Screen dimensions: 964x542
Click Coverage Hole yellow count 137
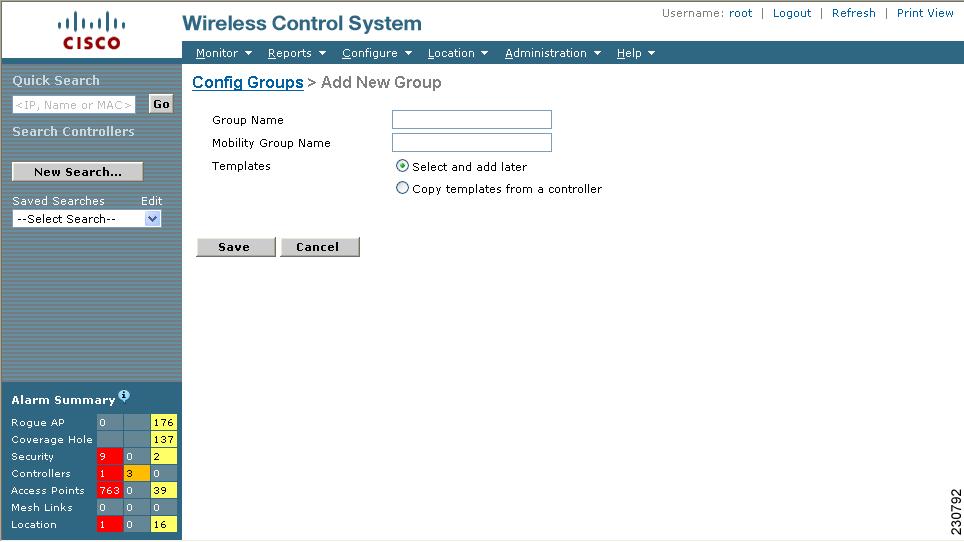164,439
